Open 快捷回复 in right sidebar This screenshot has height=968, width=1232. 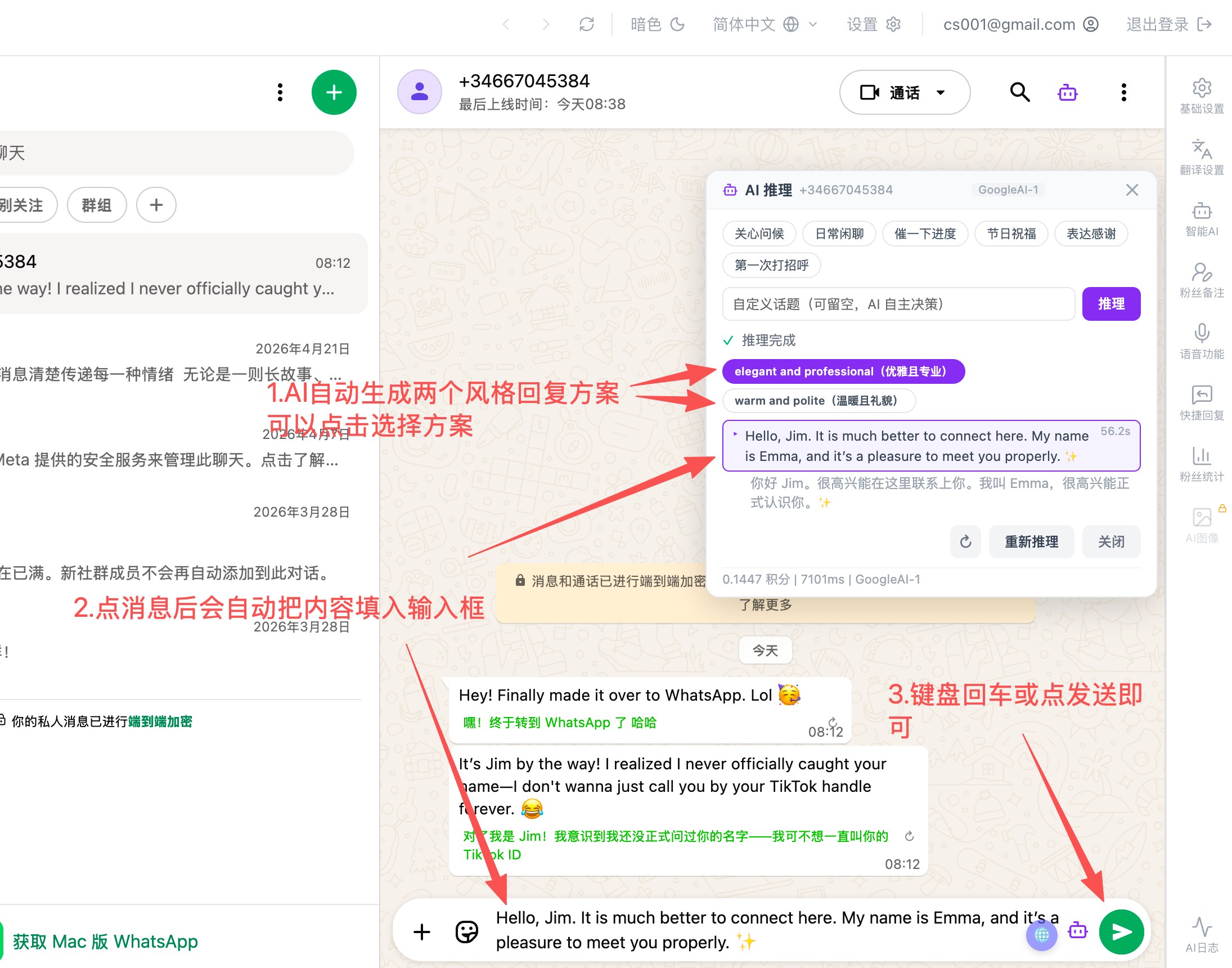1202,403
